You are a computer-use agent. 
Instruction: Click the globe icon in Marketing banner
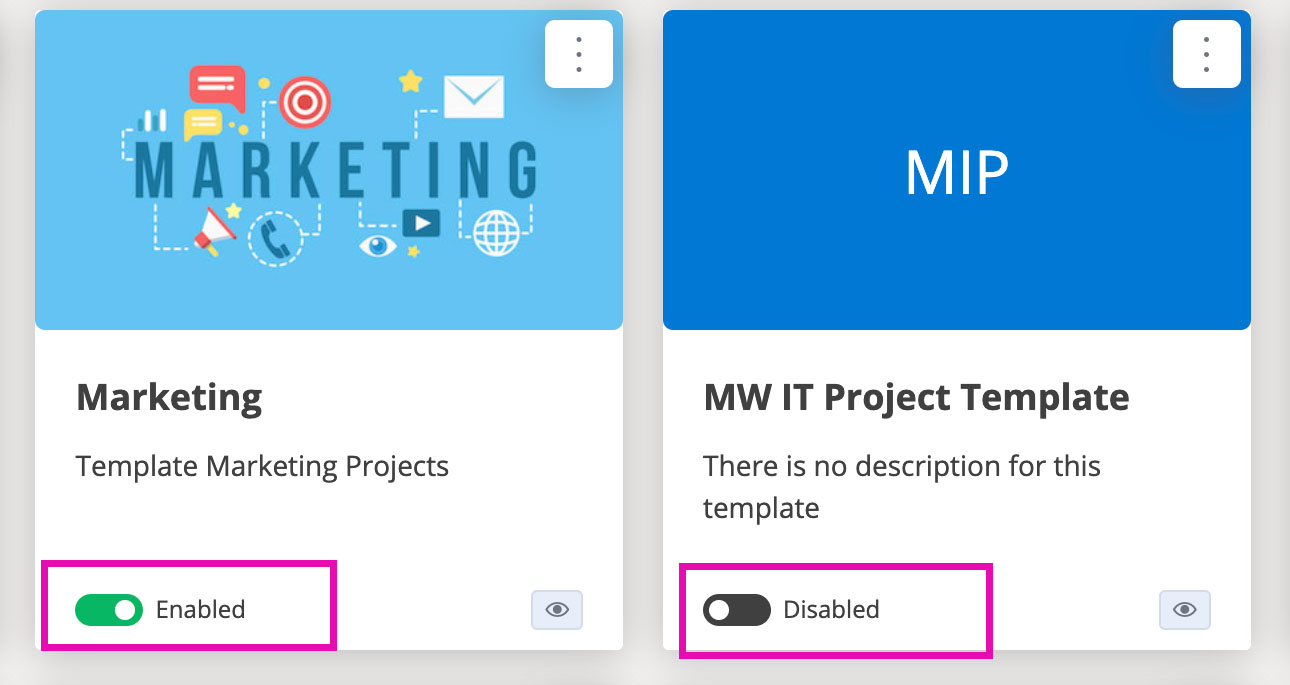tap(497, 233)
